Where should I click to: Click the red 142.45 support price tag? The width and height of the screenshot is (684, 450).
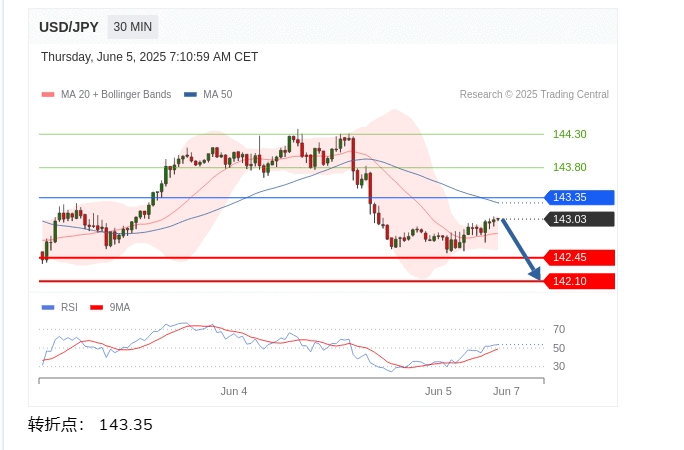[579, 257]
